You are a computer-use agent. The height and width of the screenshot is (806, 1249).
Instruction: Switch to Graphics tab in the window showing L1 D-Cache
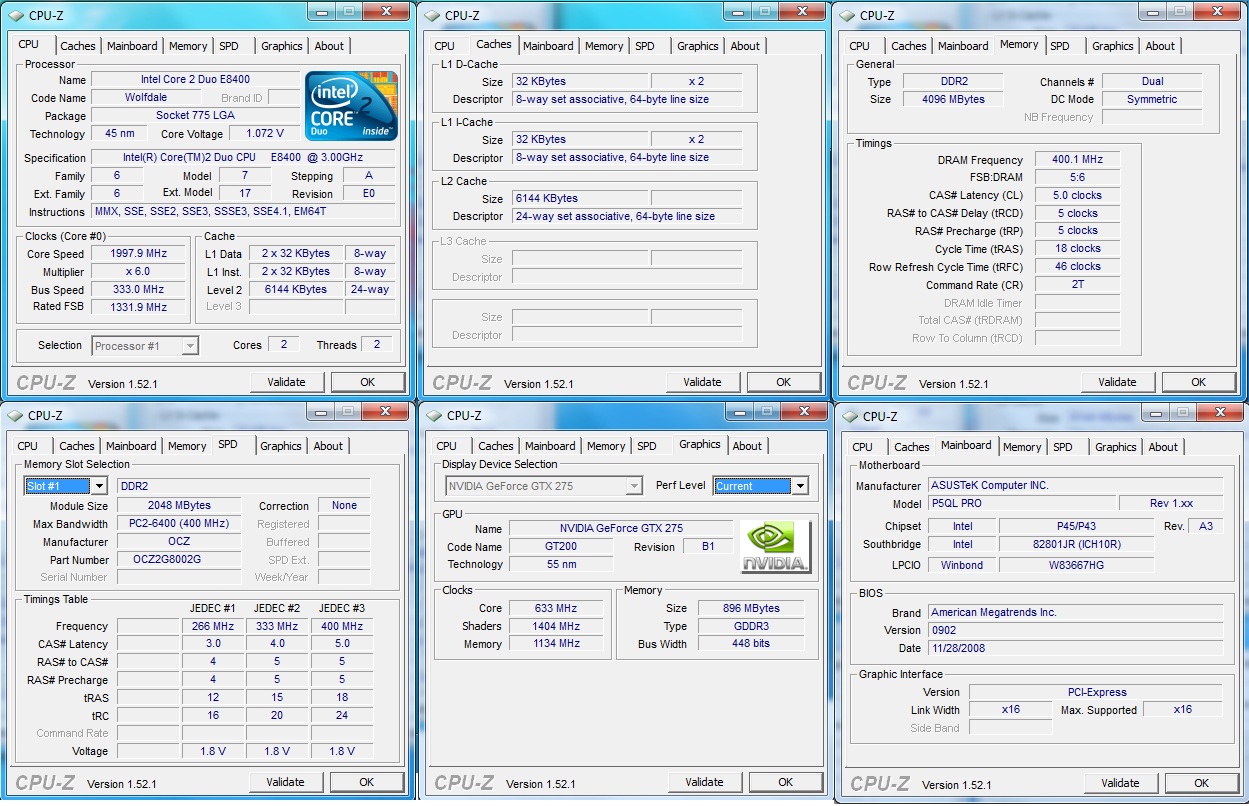click(x=697, y=46)
